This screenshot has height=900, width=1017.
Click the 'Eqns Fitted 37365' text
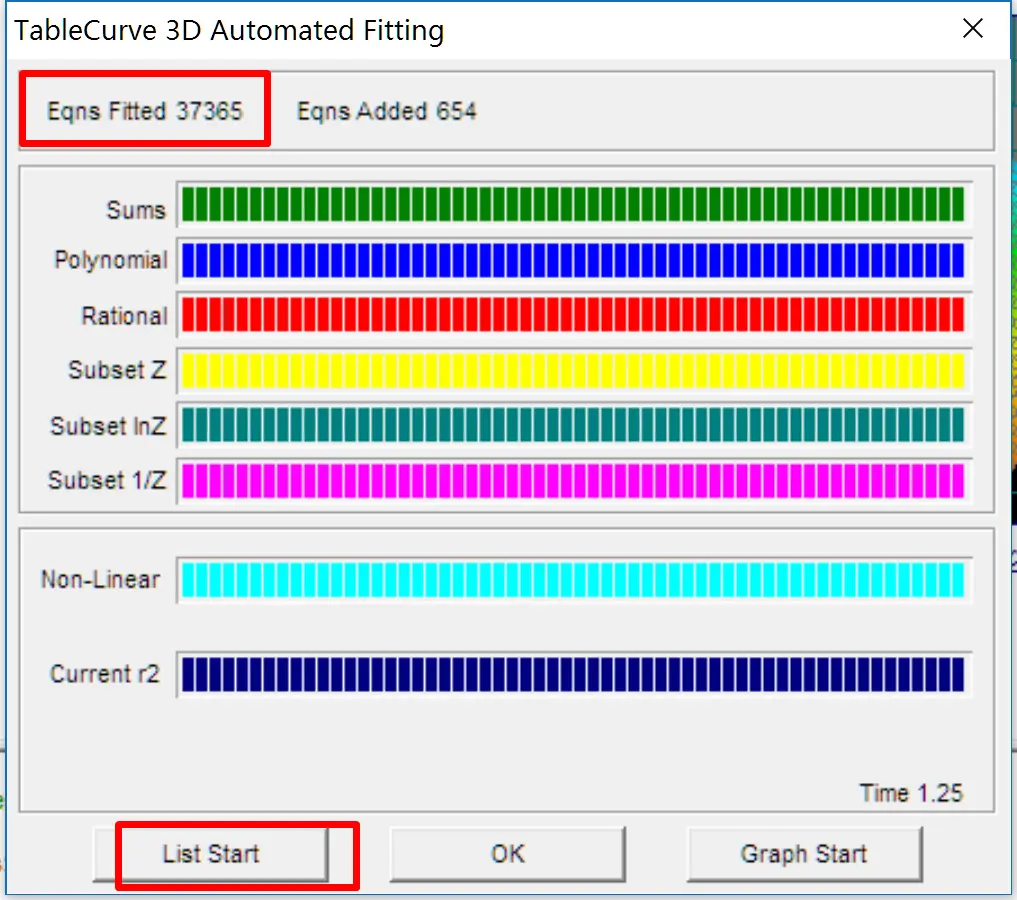click(145, 112)
